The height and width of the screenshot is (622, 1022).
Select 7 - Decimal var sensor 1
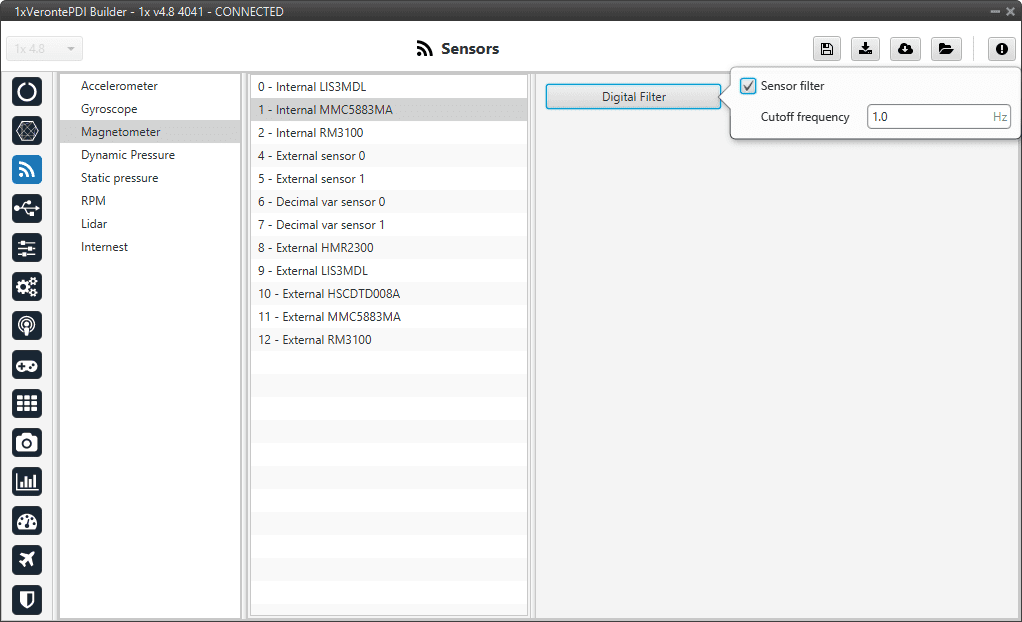point(388,225)
